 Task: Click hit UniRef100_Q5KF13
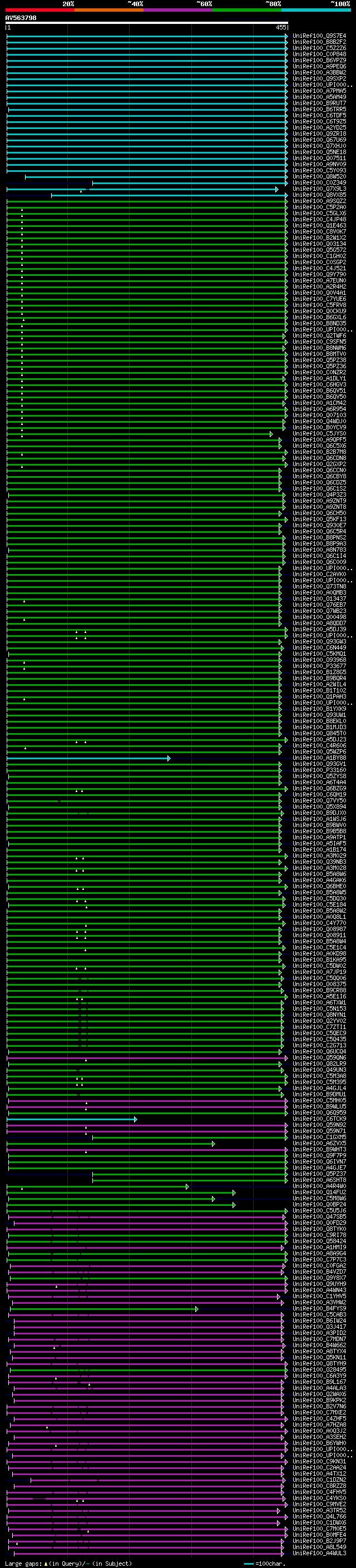(319, 519)
